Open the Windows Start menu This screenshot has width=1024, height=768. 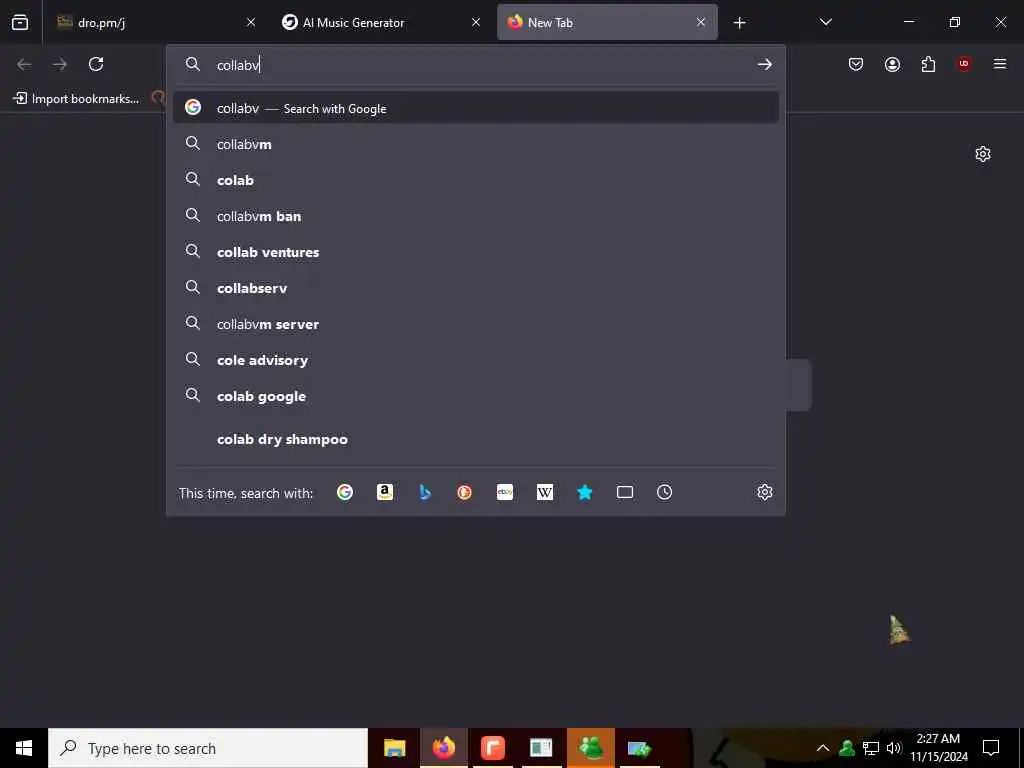point(24,748)
